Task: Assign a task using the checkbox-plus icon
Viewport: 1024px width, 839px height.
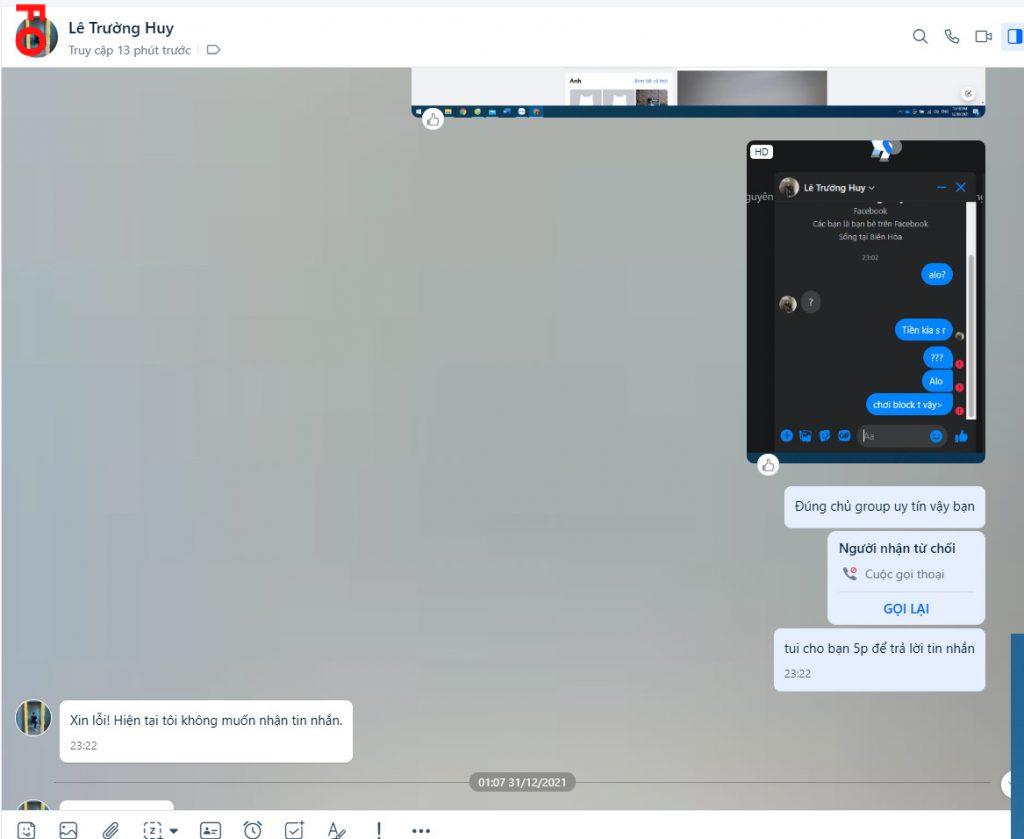Action: pyautogui.click(x=294, y=829)
